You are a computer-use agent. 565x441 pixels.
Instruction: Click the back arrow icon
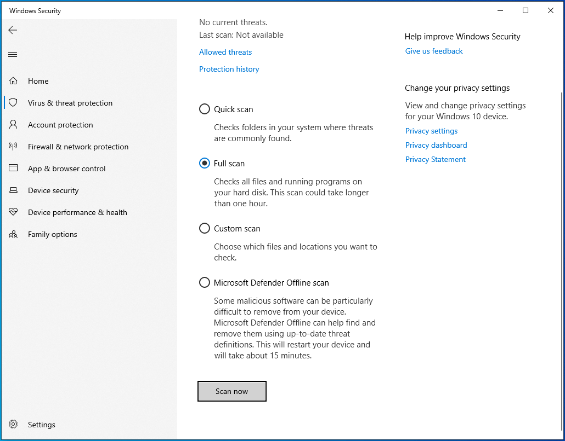pos(13,30)
